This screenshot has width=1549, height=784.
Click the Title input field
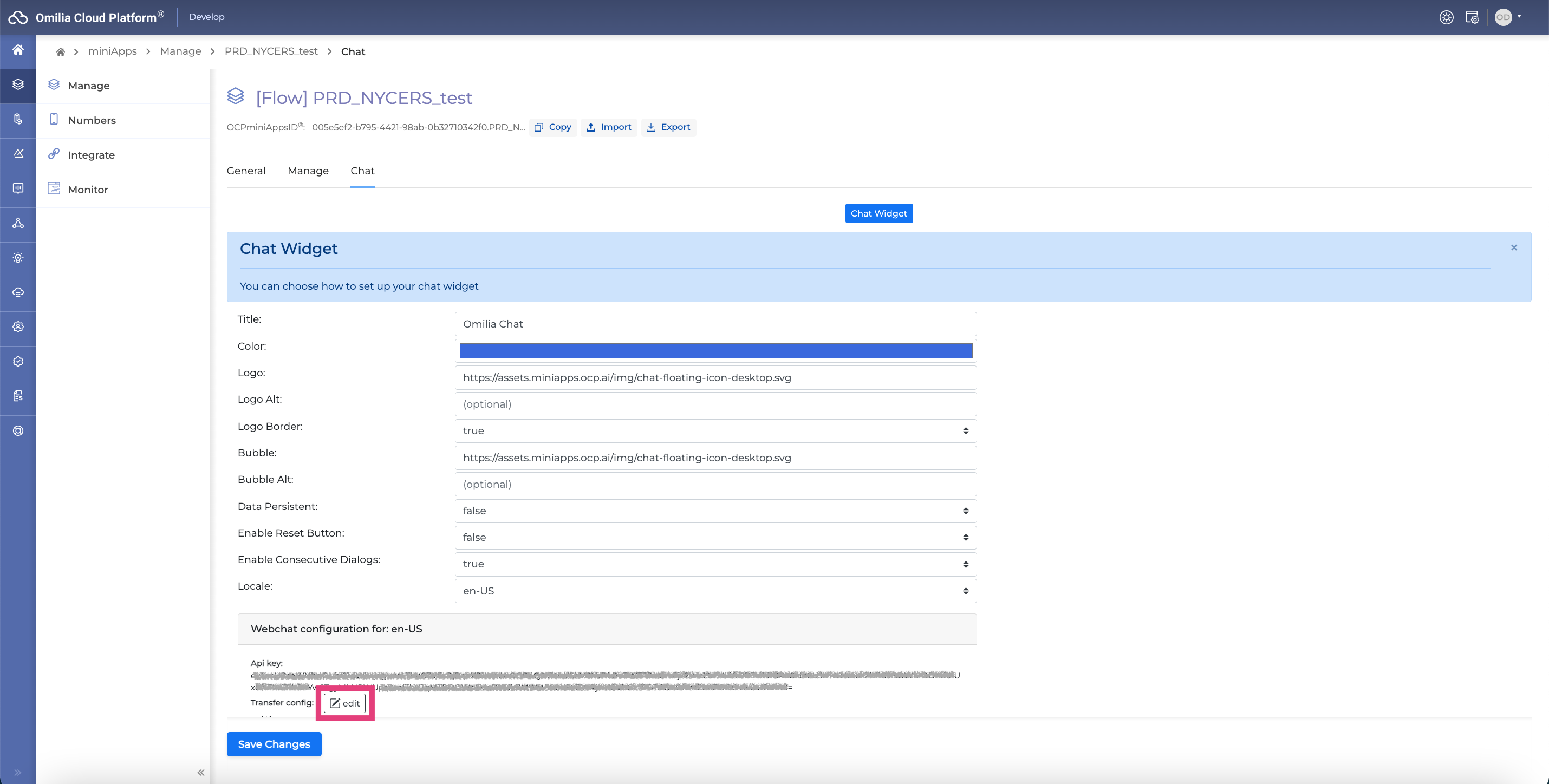715,323
